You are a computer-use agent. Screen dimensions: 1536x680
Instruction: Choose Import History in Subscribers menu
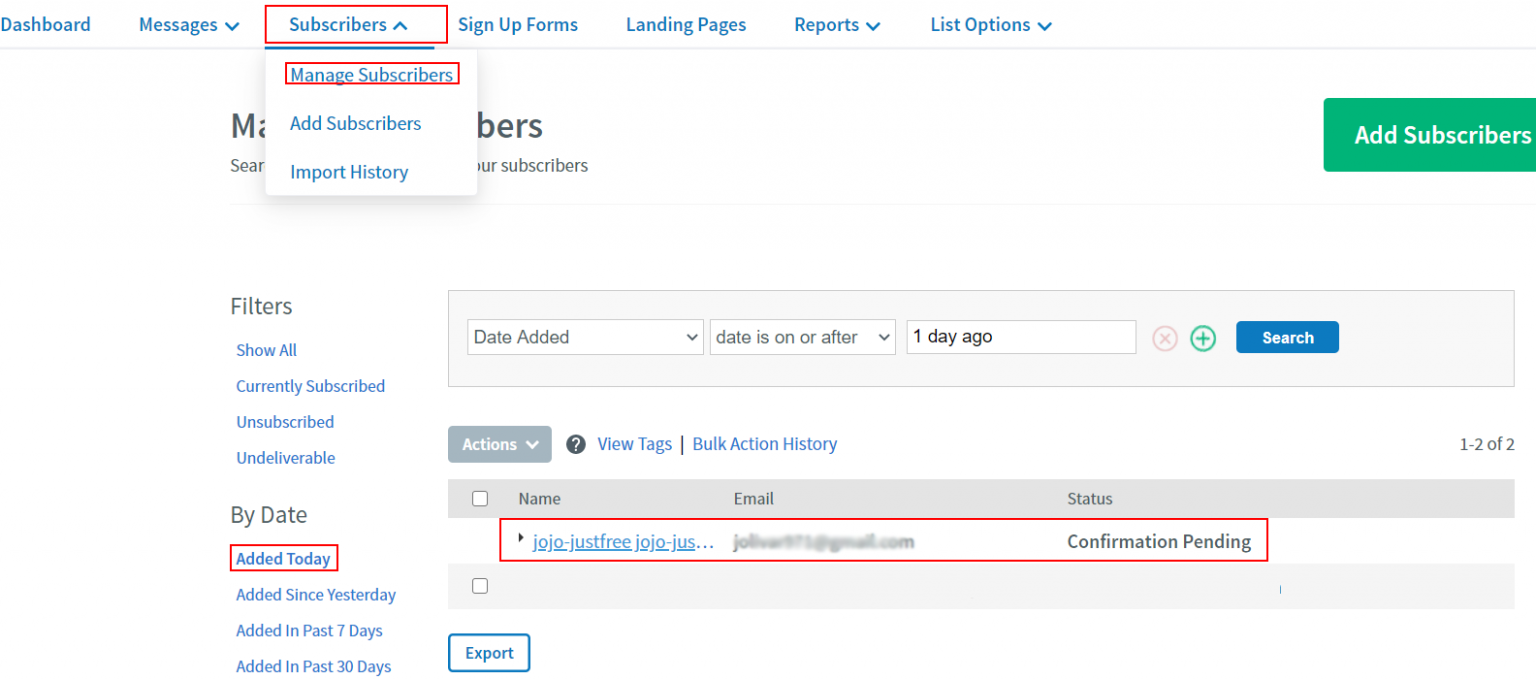click(x=349, y=172)
